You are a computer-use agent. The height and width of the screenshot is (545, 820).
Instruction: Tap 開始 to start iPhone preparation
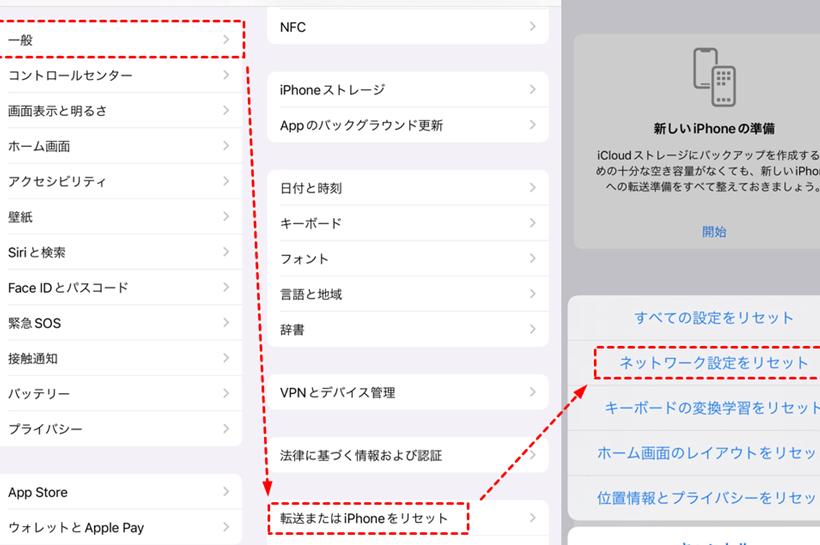tap(714, 231)
